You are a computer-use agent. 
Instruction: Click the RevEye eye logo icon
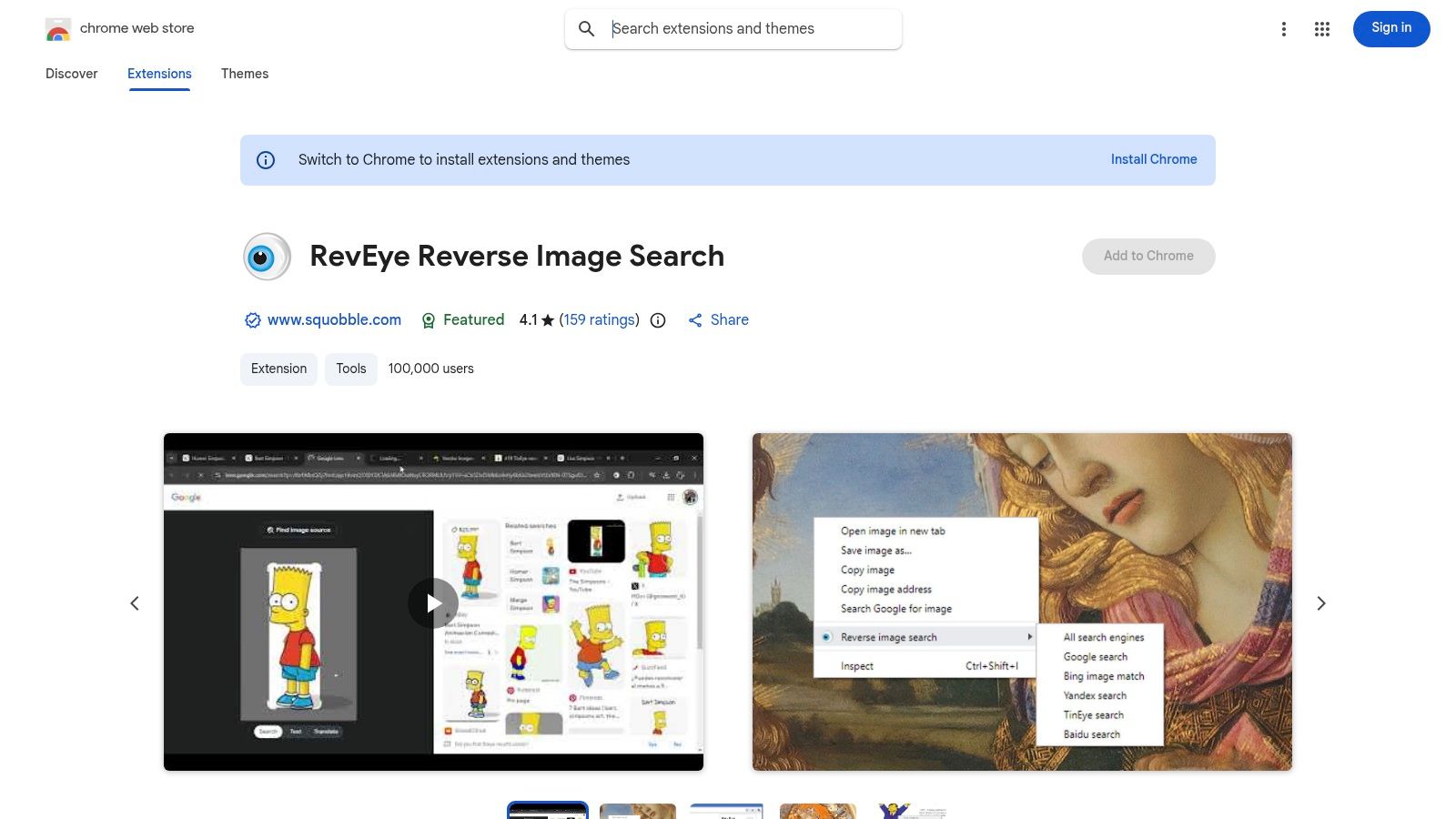pos(267,257)
